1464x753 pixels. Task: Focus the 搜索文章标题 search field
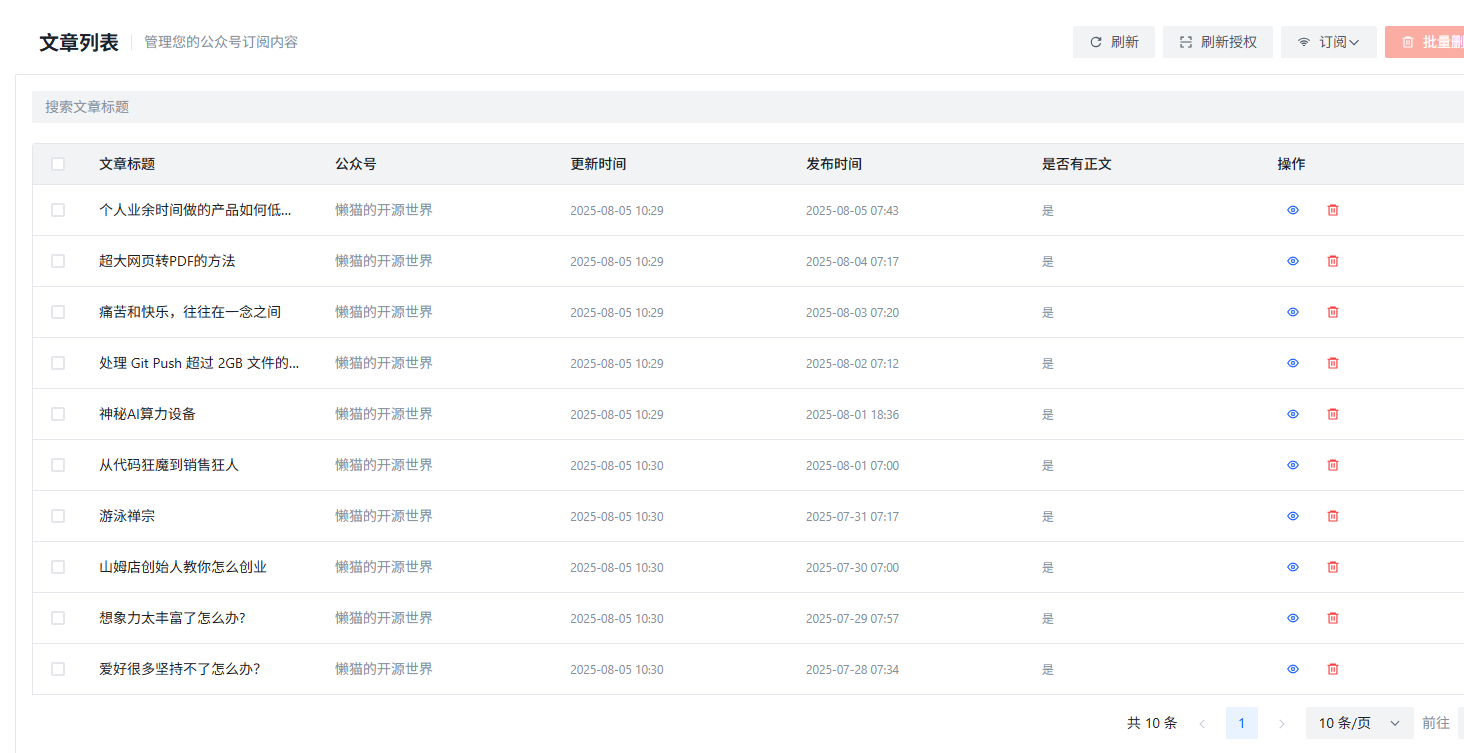pyautogui.click(x=748, y=107)
